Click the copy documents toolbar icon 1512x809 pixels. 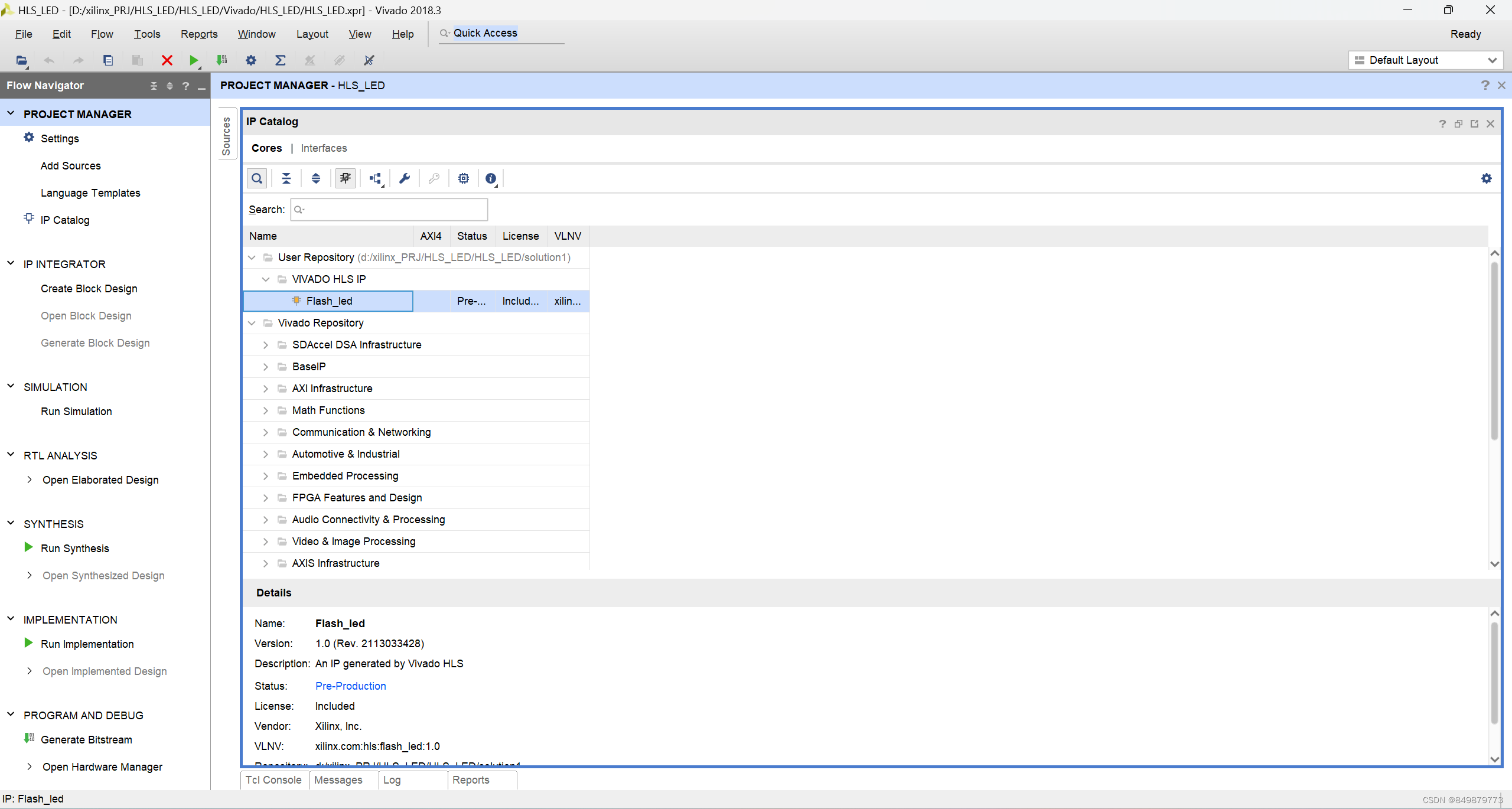point(108,60)
